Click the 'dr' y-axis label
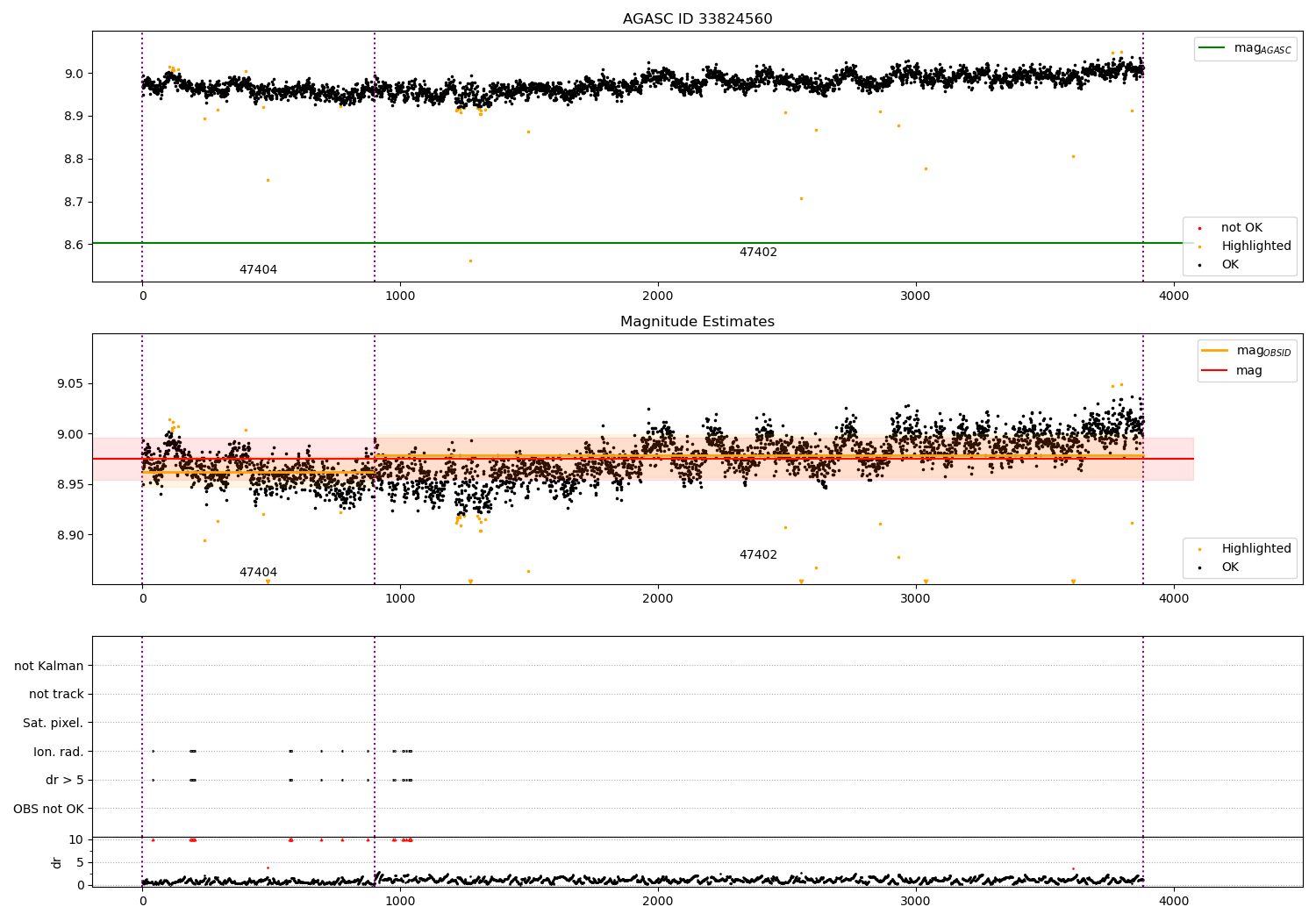Viewport: 1316px width, 921px height. [x=57, y=862]
